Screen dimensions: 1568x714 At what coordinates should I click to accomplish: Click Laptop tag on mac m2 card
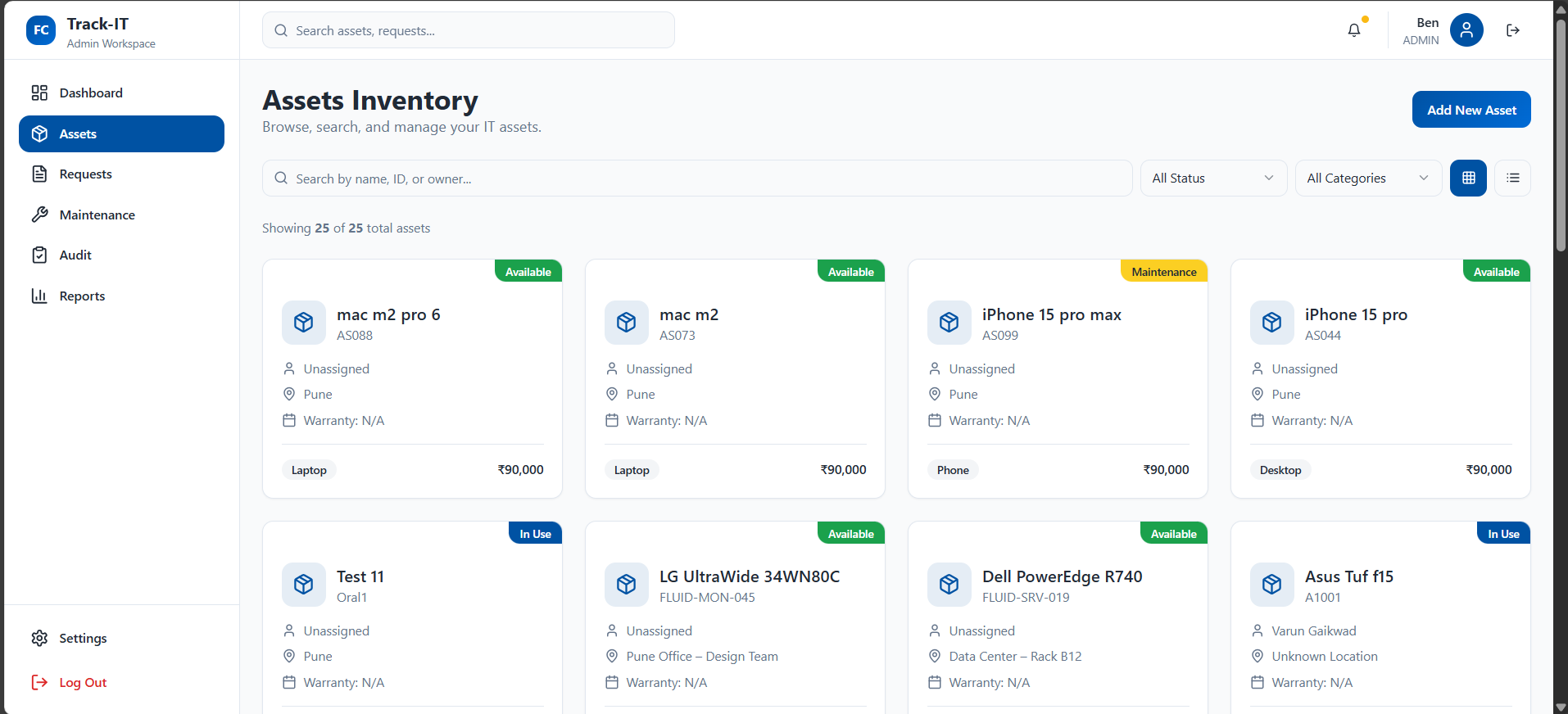[x=632, y=470]
